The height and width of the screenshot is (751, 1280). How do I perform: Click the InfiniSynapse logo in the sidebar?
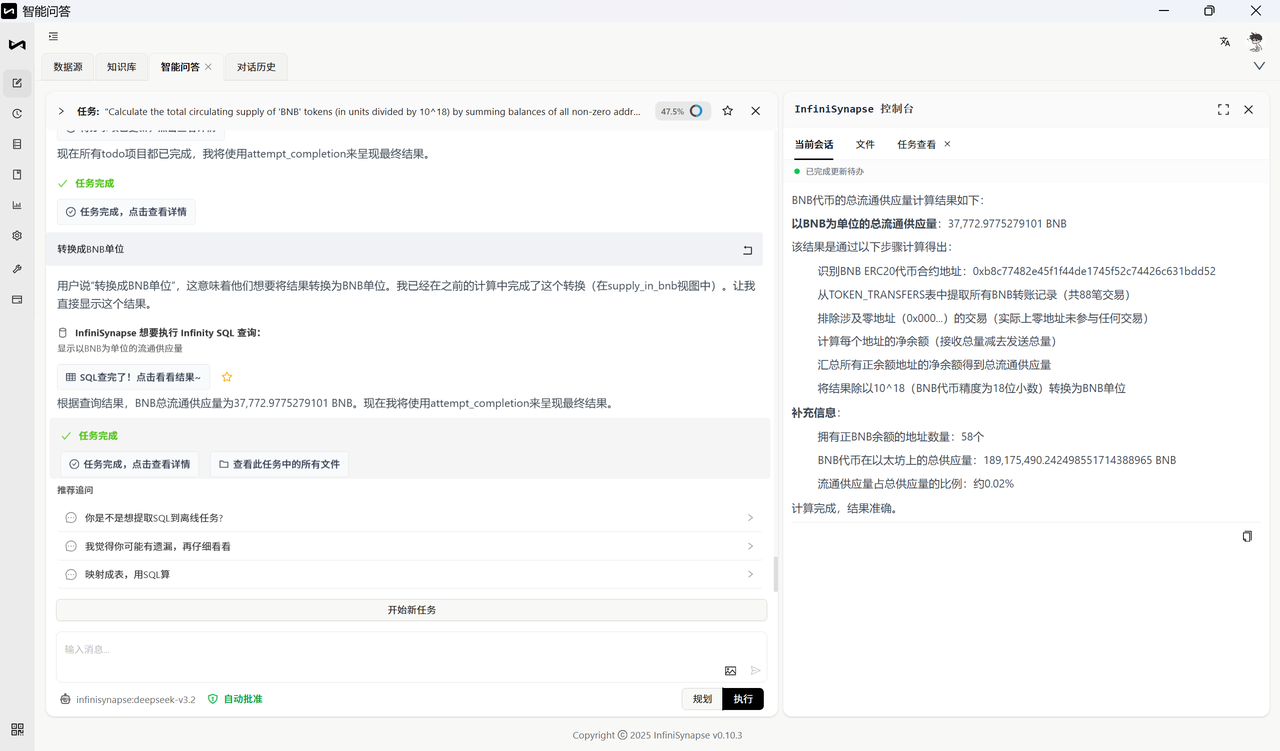coord(17,45)
